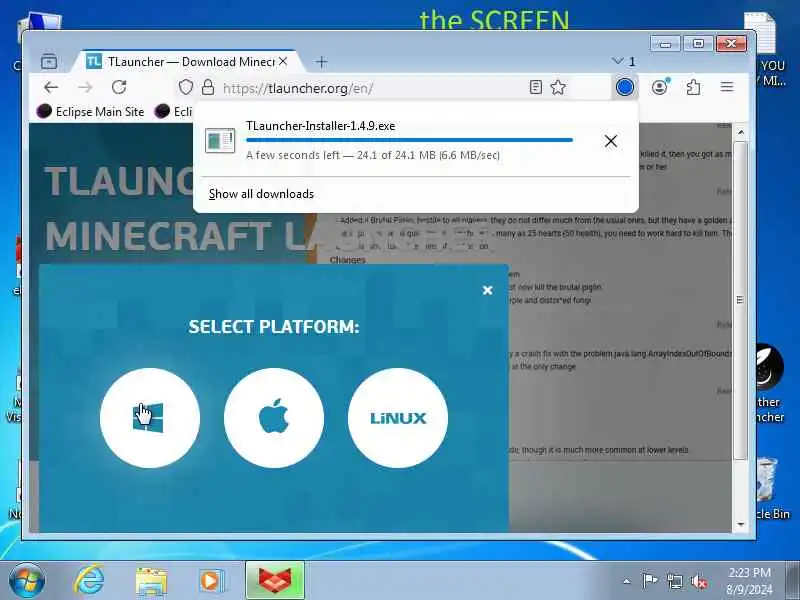The image size is (800, 600).
Task: Toggle reader view icon
Action: tap(535, 87)
